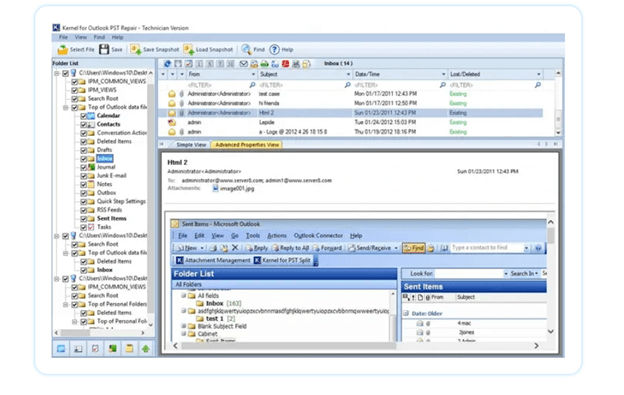Switch to the Simple View tab
The width and height of the screenshot is (624, 395).
point(191,145)
